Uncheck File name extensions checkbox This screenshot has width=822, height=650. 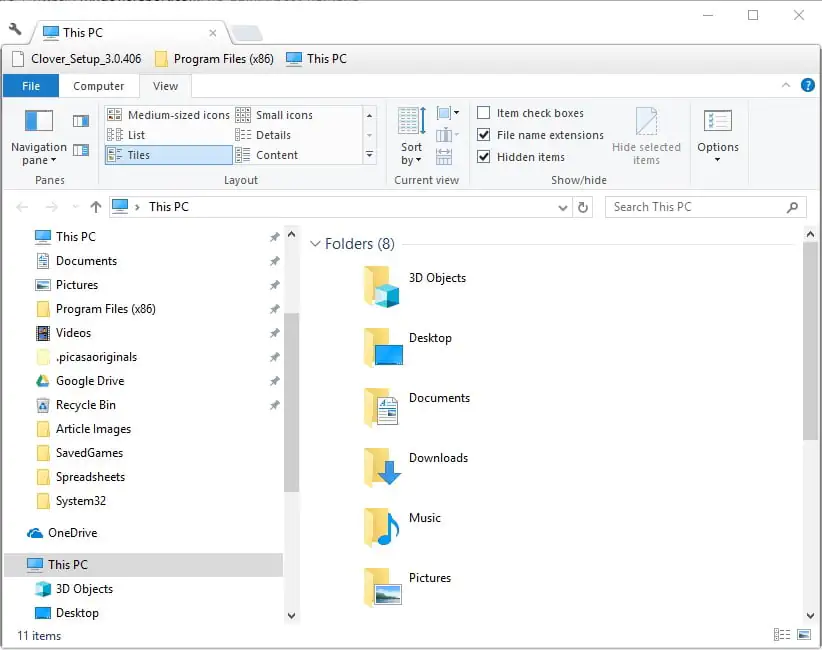[x=484, y=135]
